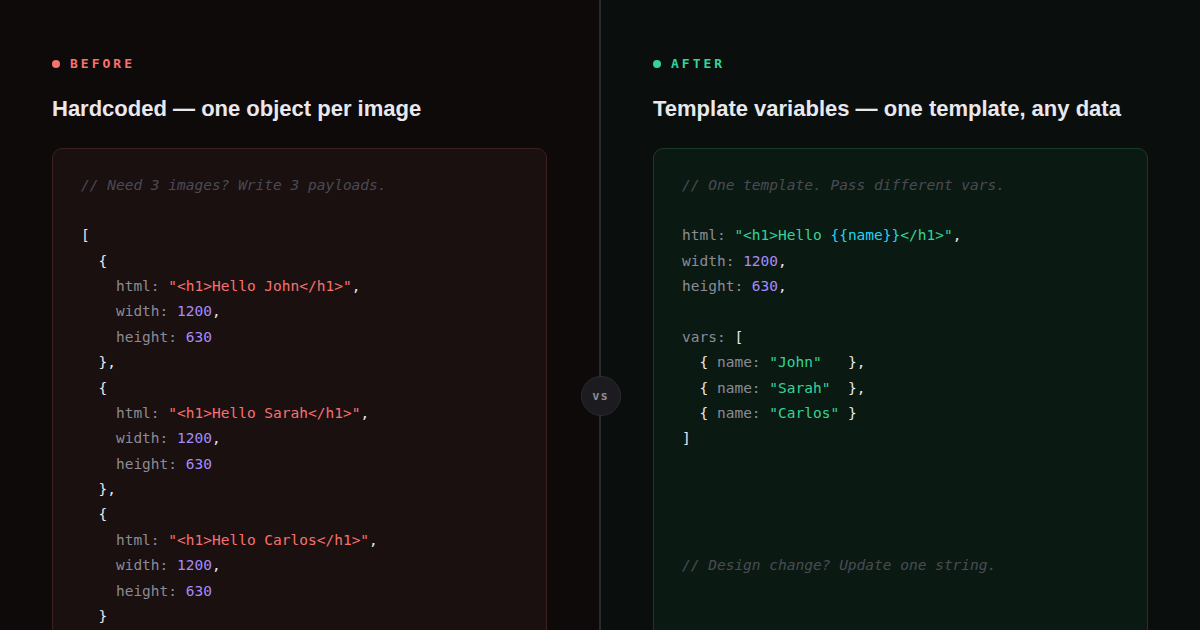Click the string "<h1>Hello Sarah</h1>"
Viewport: 1200px width, 630px height.
tap(264, 413)
